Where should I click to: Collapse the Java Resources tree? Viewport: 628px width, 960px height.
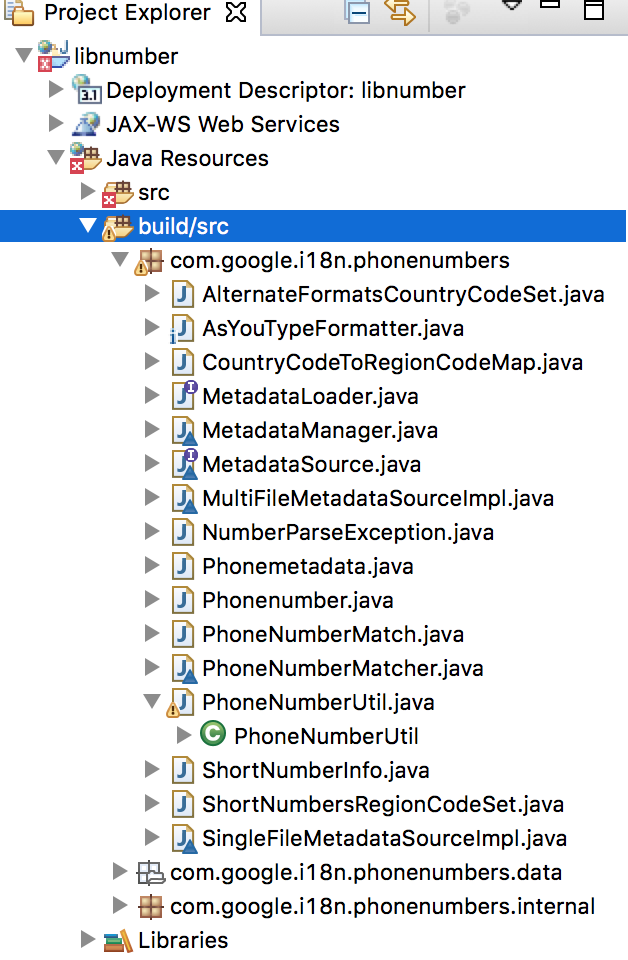56,158
